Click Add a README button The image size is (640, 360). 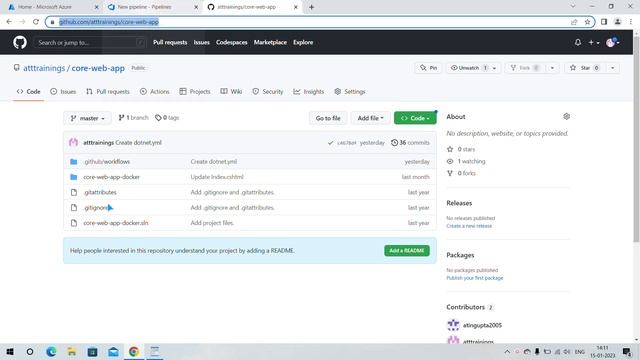pos(407,251)
